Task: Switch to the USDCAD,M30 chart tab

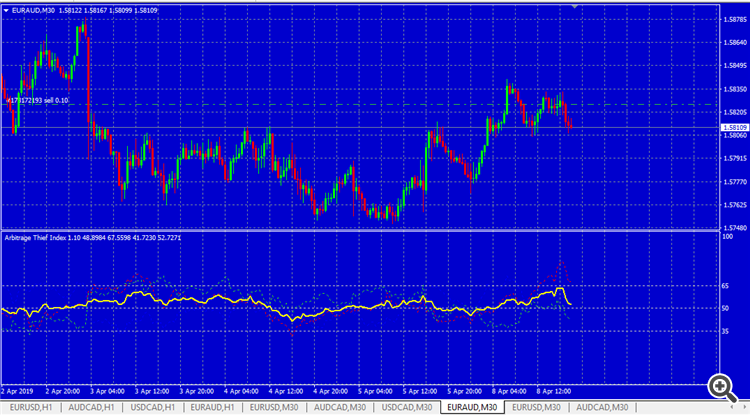Action: (x=407, y=407)
